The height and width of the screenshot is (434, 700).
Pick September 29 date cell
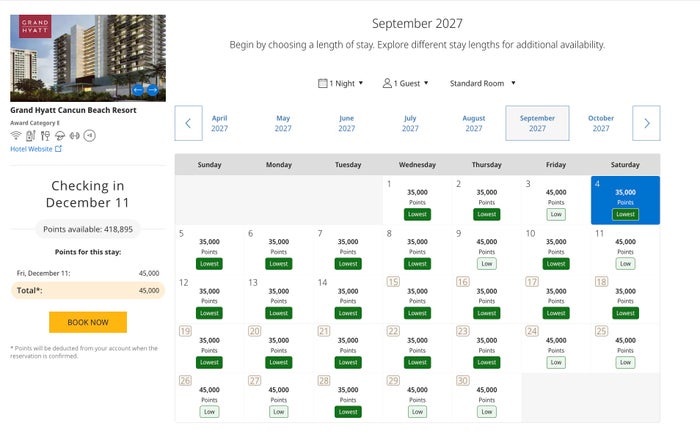point(417,398)
